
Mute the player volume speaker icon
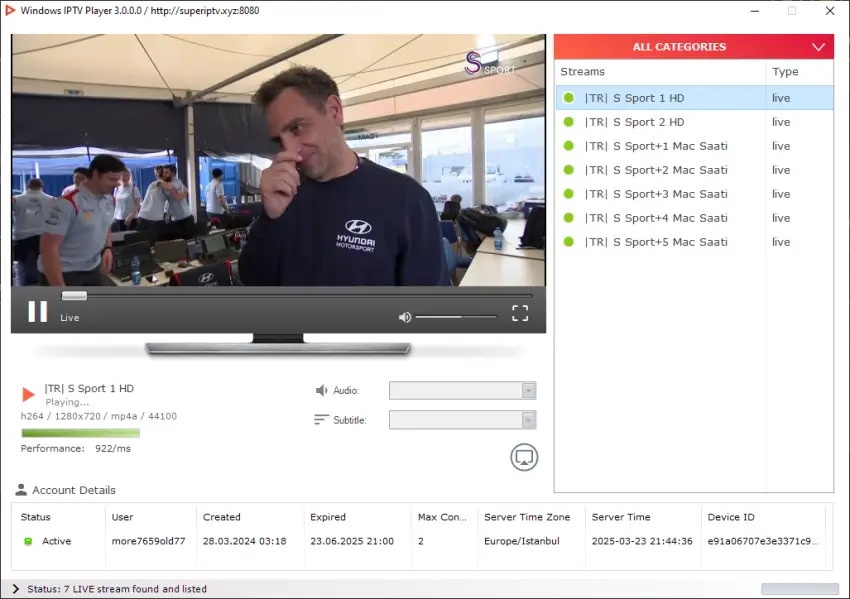[404, 317]
